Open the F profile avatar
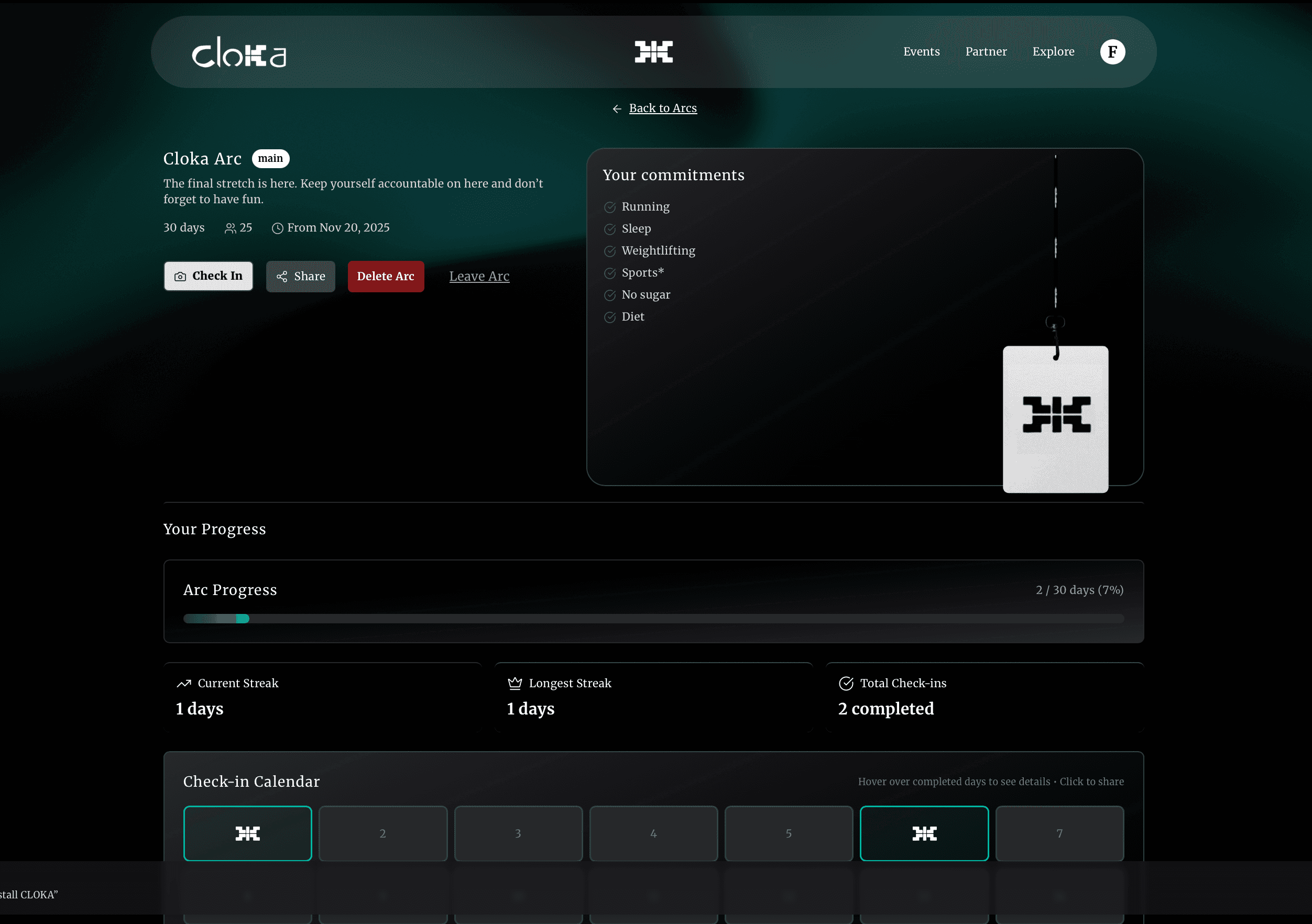The width and height of the screenshot is (1312, 924). (1112, 51)
